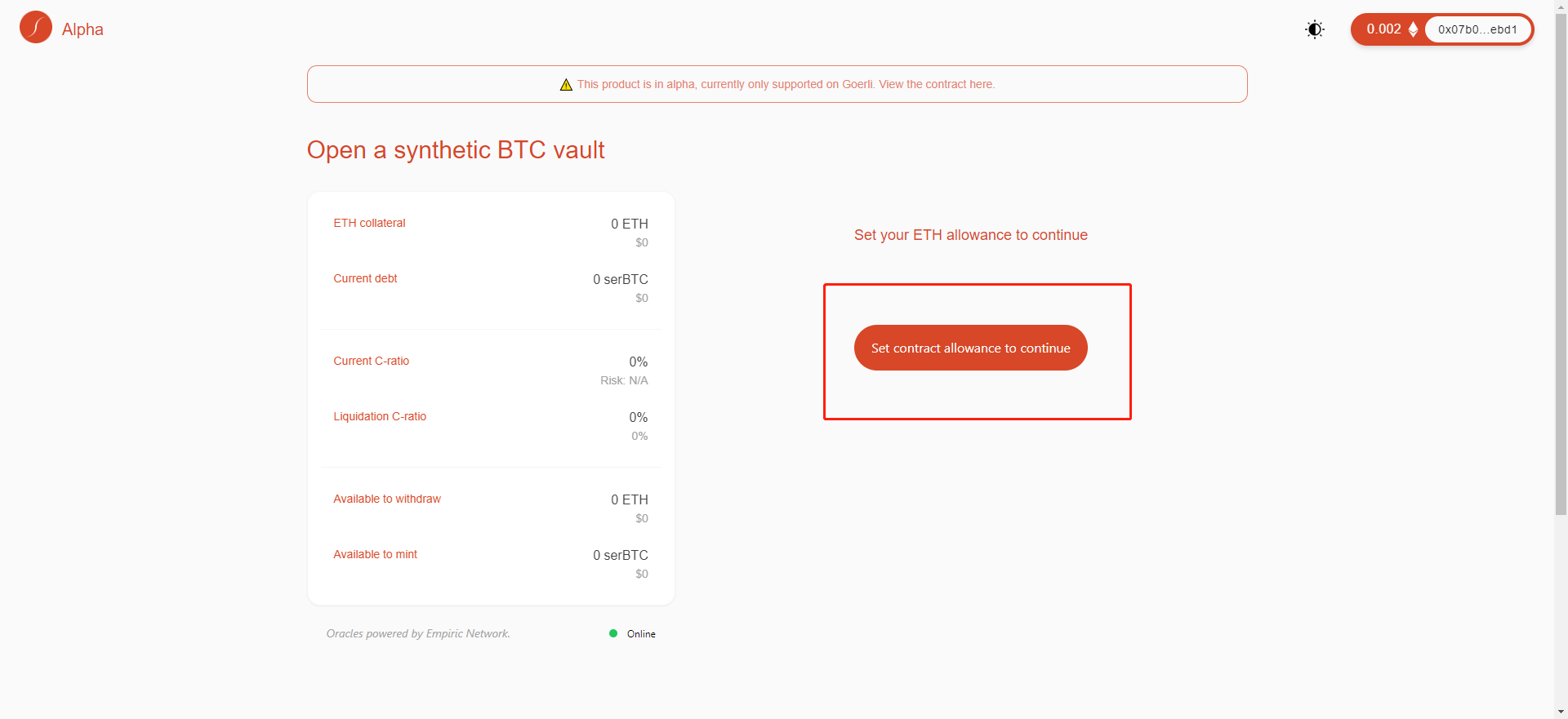Toggle the dark/light theme icon
Screen dimensions: 1568x719
[x=1315, y=29]
